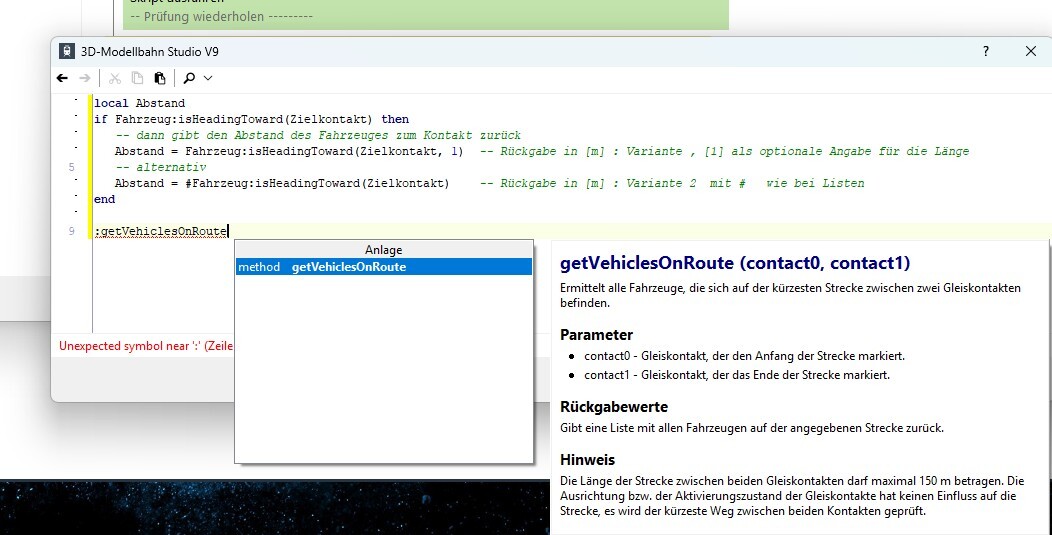
Task: Click the copy icon in toolbar
Action: coord(138,79)
